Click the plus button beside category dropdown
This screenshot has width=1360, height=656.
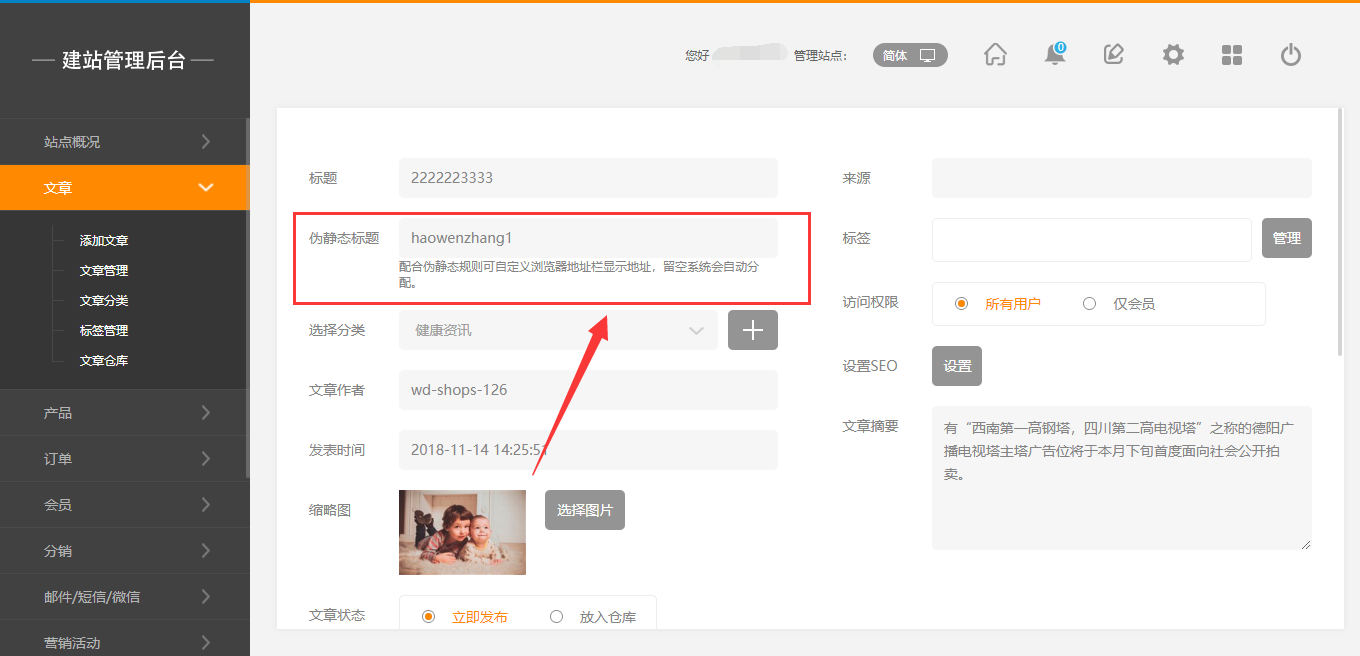point(752,330)
